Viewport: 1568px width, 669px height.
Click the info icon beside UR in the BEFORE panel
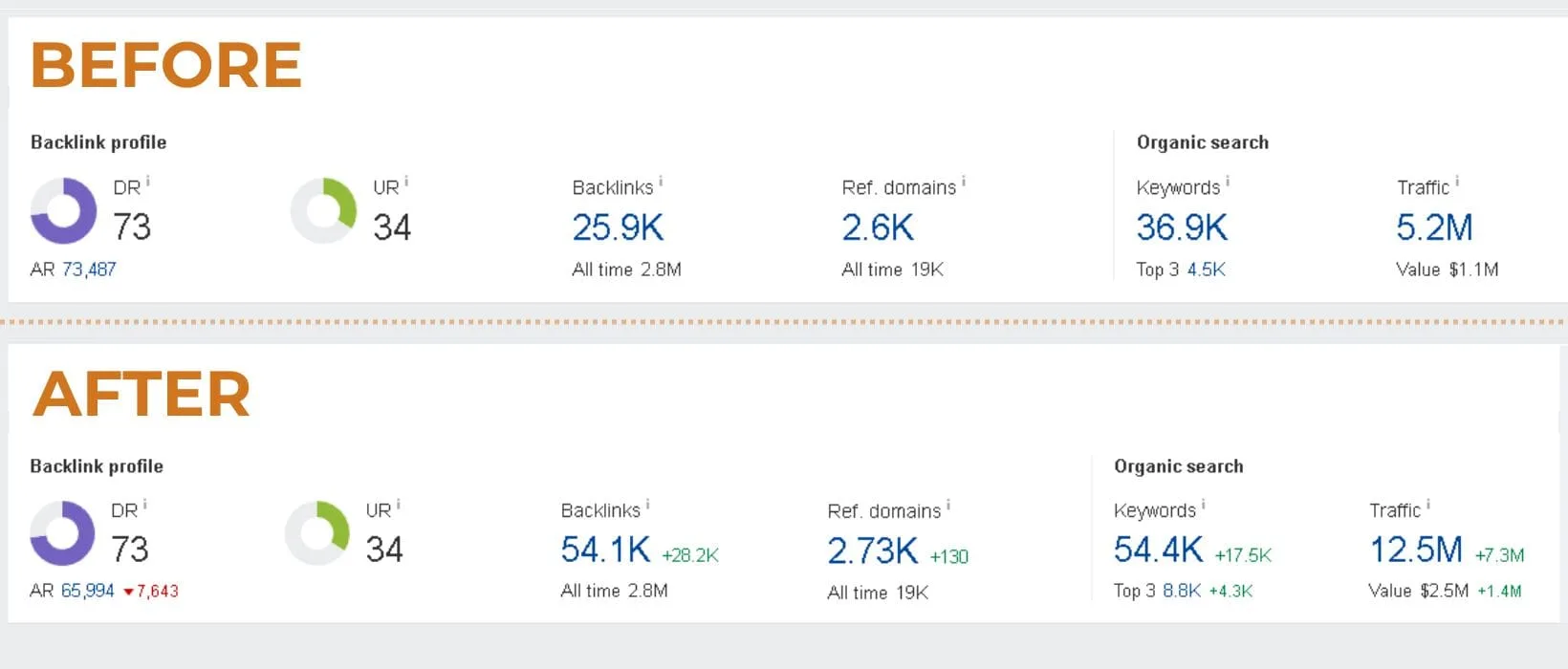tap(406, 181)
